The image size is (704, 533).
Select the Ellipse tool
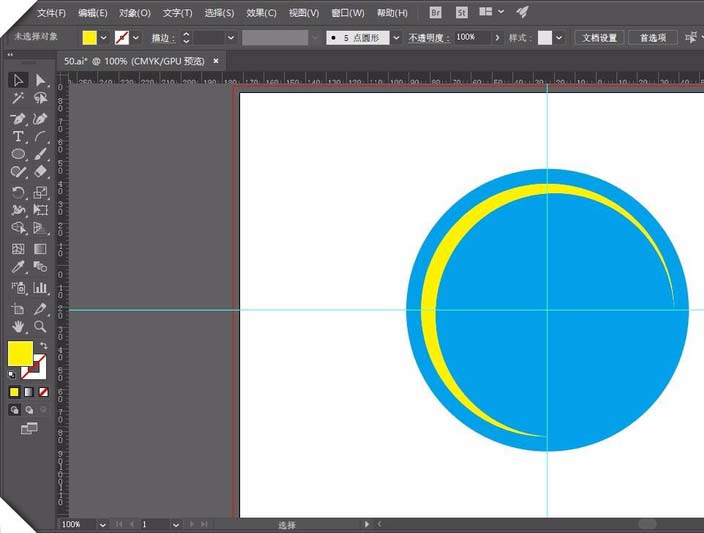point(18,154)
